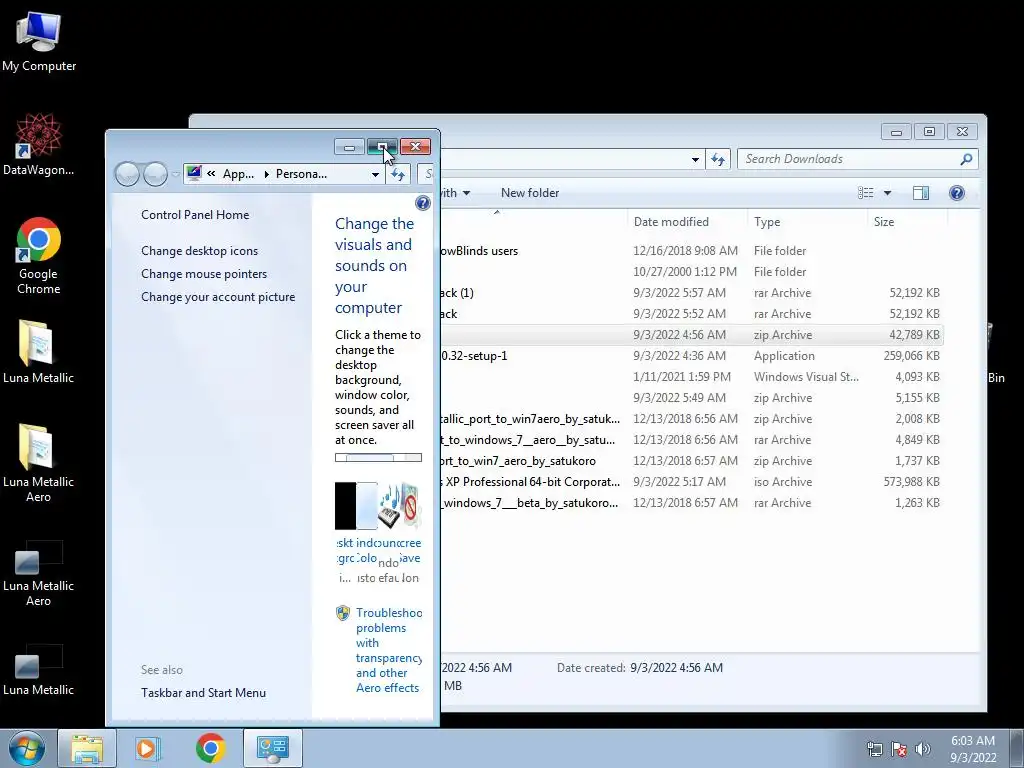The height and width of the screenshot is (768, 1024).
Task: Open Control Panel Home link
Action: pyautogui.click(x=195, y=215)
